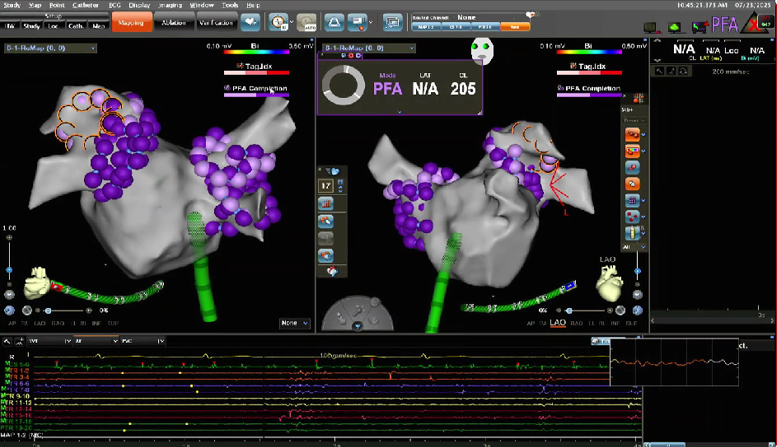Click the Verification button
Viewport: 777px width, 447px height.
[215, 21]
